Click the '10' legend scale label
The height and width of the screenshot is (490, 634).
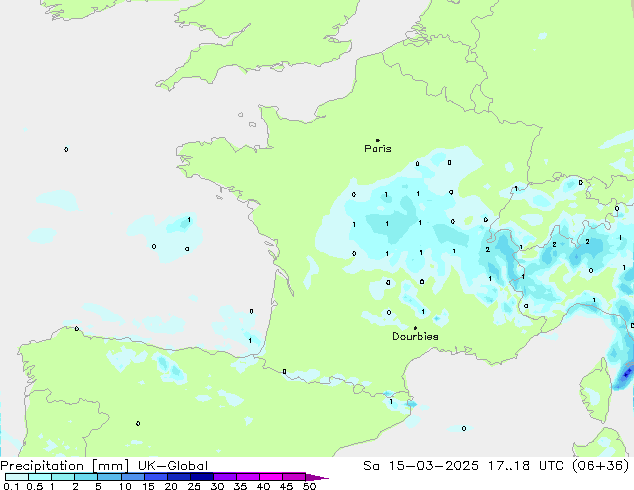point(125,486)
